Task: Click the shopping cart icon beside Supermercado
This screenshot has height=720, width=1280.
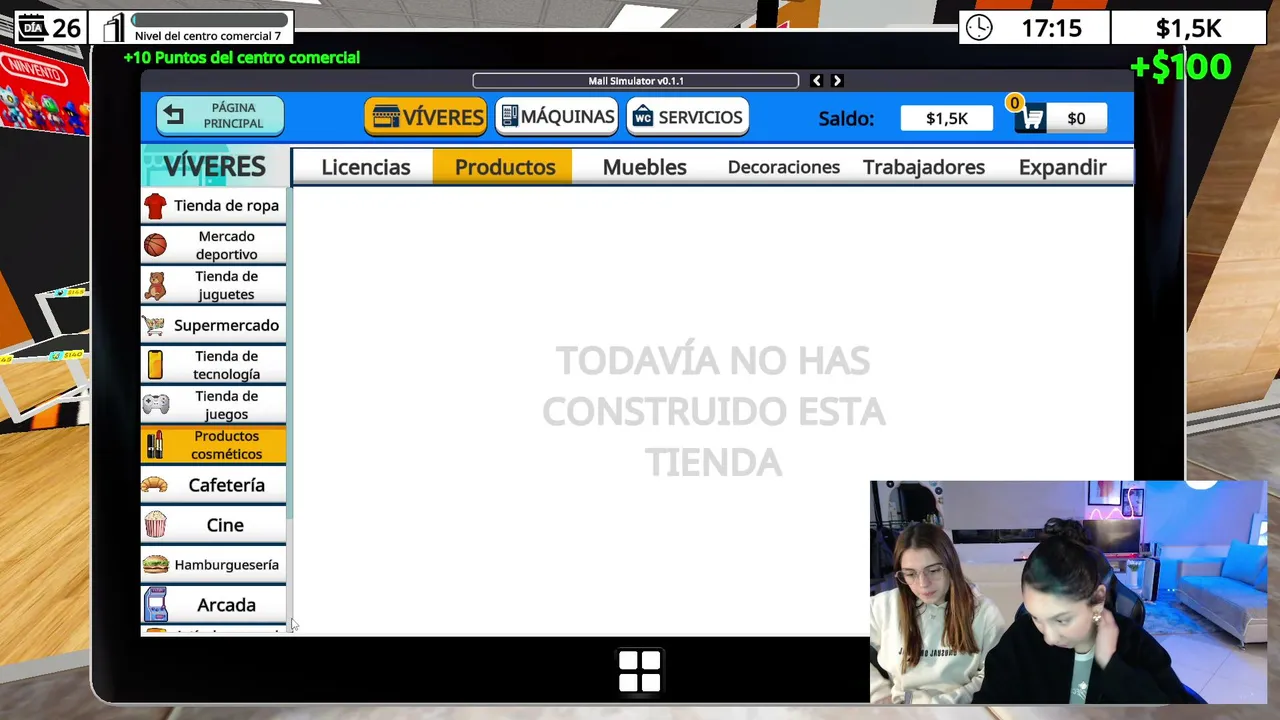Action: pos(154,325)
